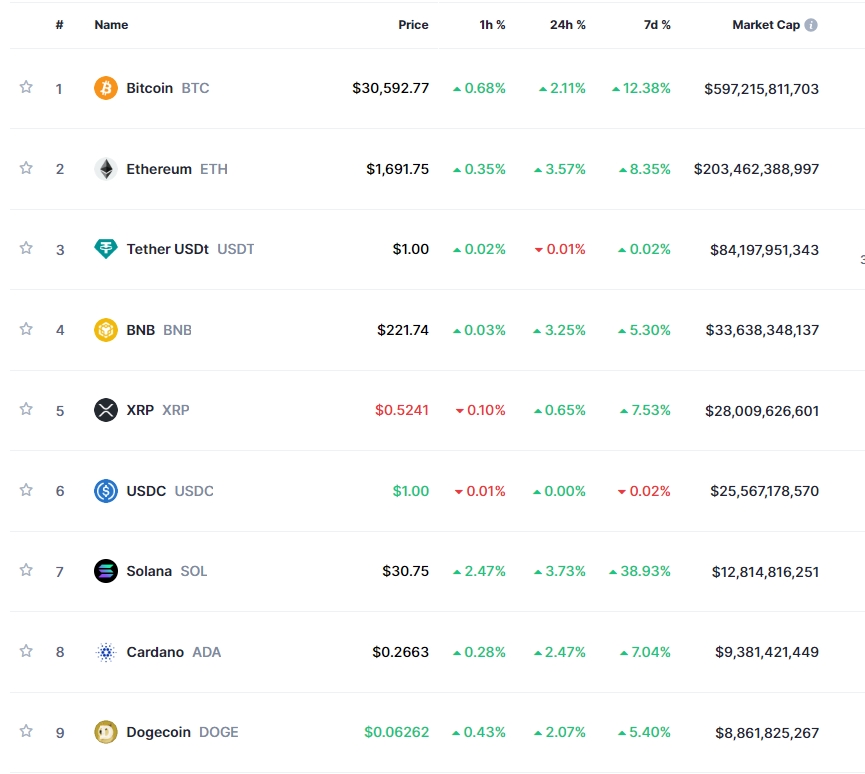This screenshot has height=774, width=865.
Task: Click the Cardano logo icon
Action: [105, 652]
